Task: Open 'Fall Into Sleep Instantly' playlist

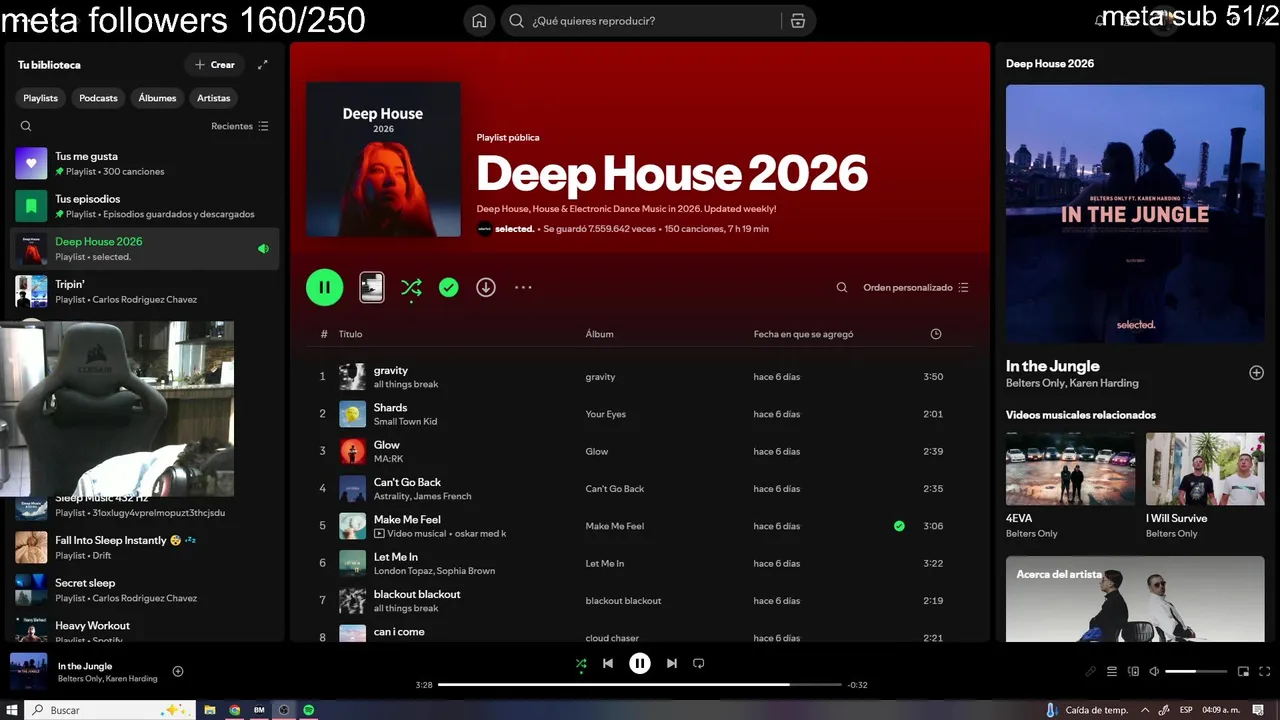Action: pyautogui.click(x=145, y=547)
